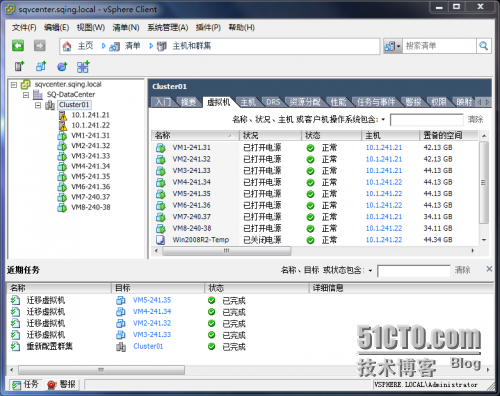
Task: Collapse the Cluster01 tree node
Action: [x=38, y=105]
